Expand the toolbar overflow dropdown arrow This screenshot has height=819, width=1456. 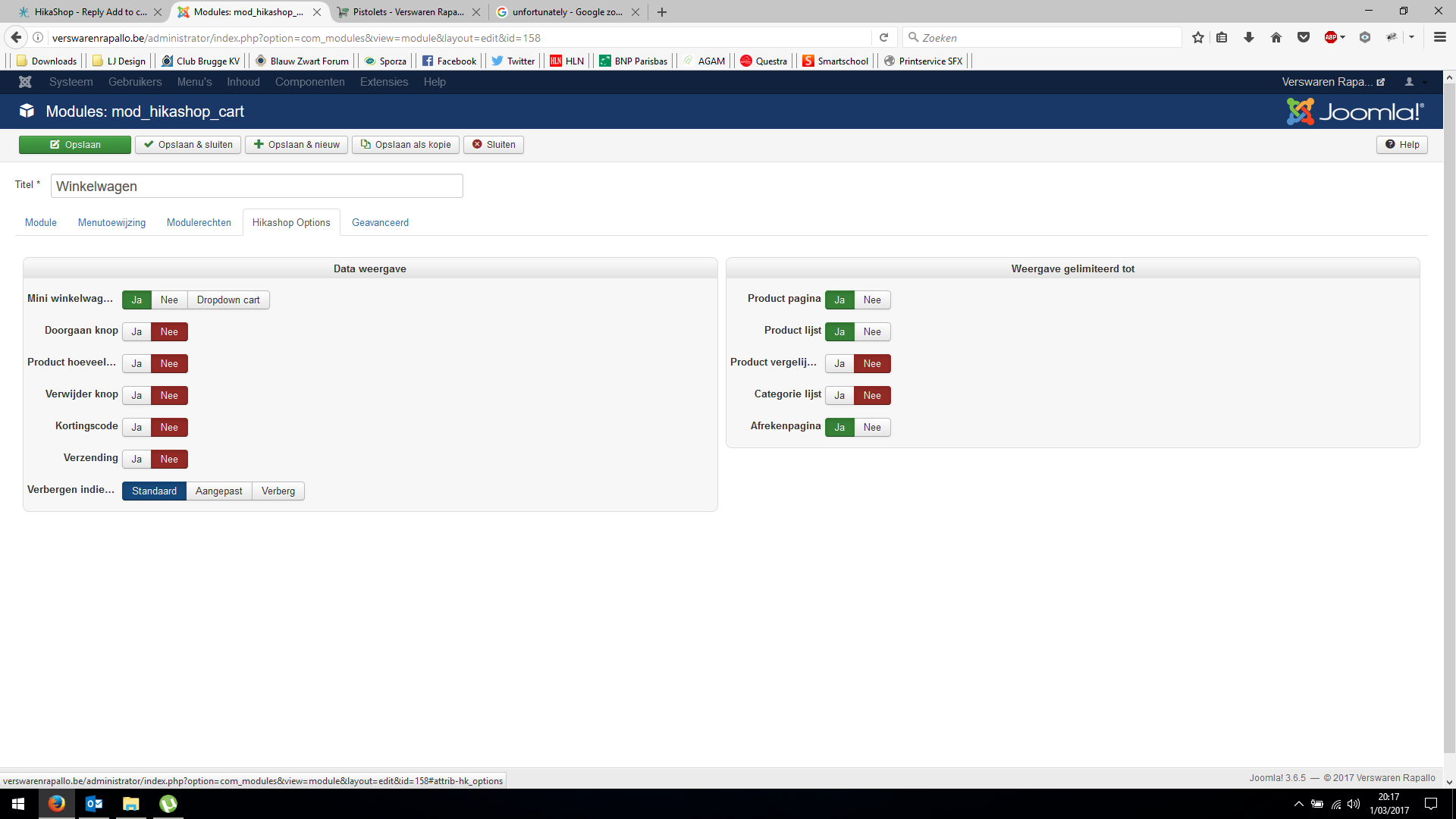(x=1411, y=37)
